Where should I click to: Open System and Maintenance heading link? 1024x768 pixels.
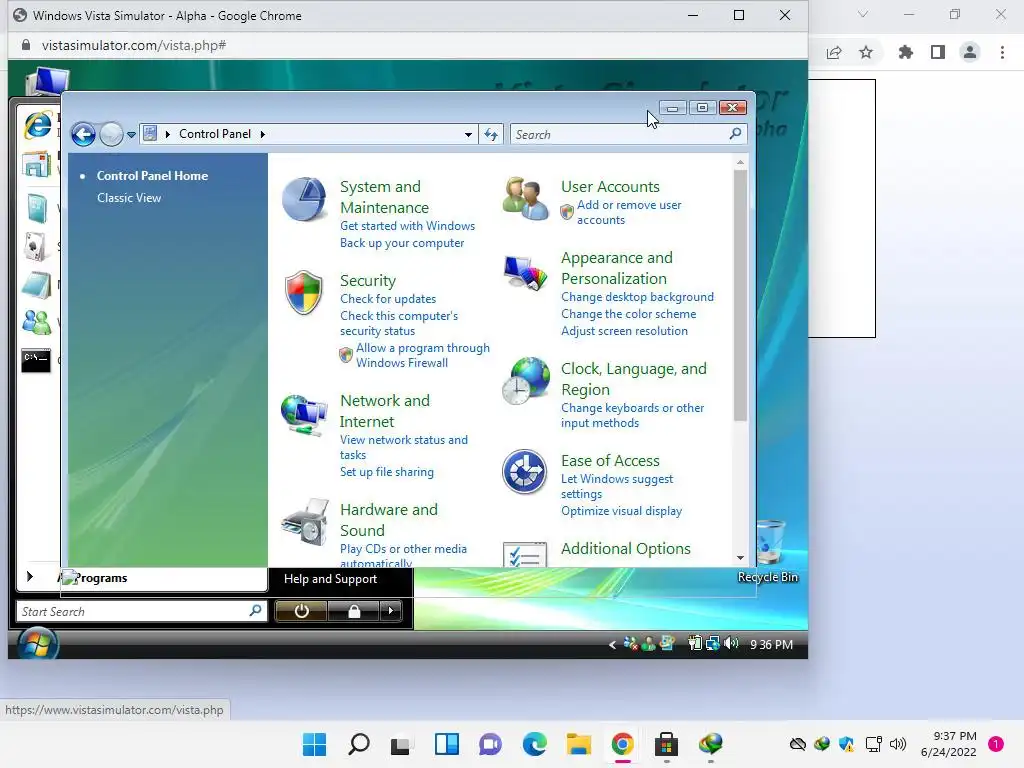pos(385,197)
